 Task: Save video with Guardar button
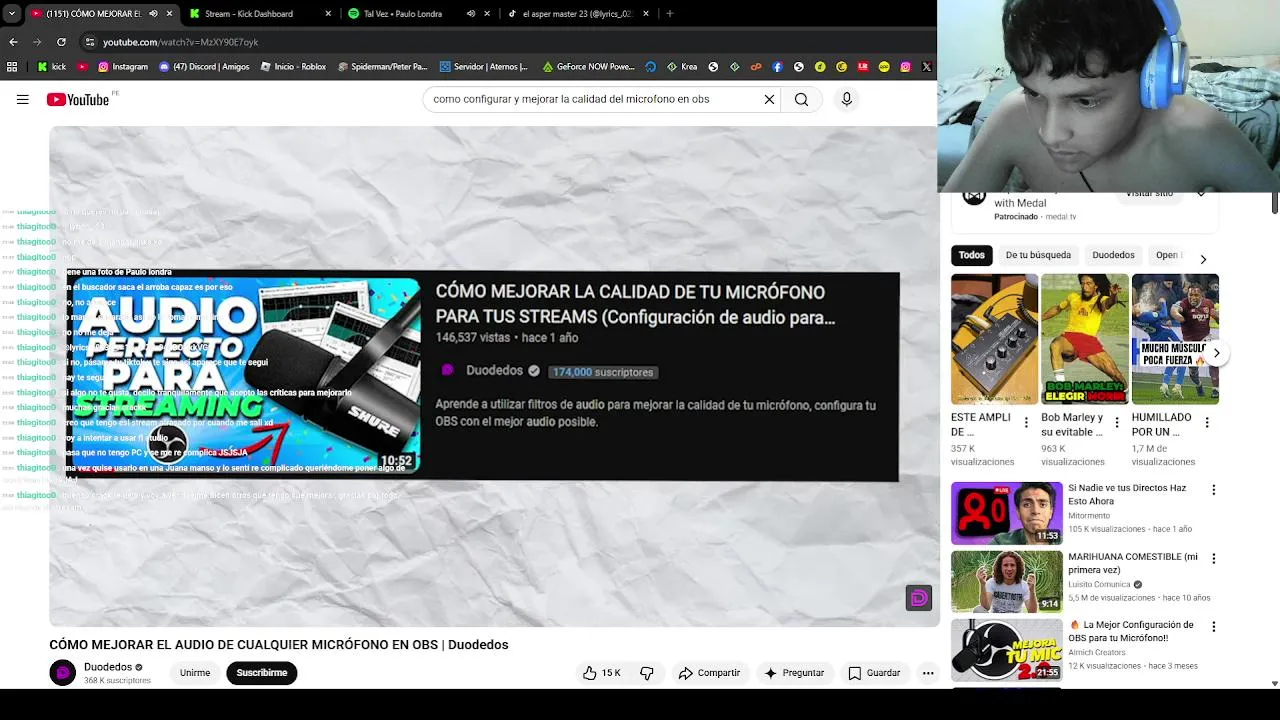click(874, 673)
